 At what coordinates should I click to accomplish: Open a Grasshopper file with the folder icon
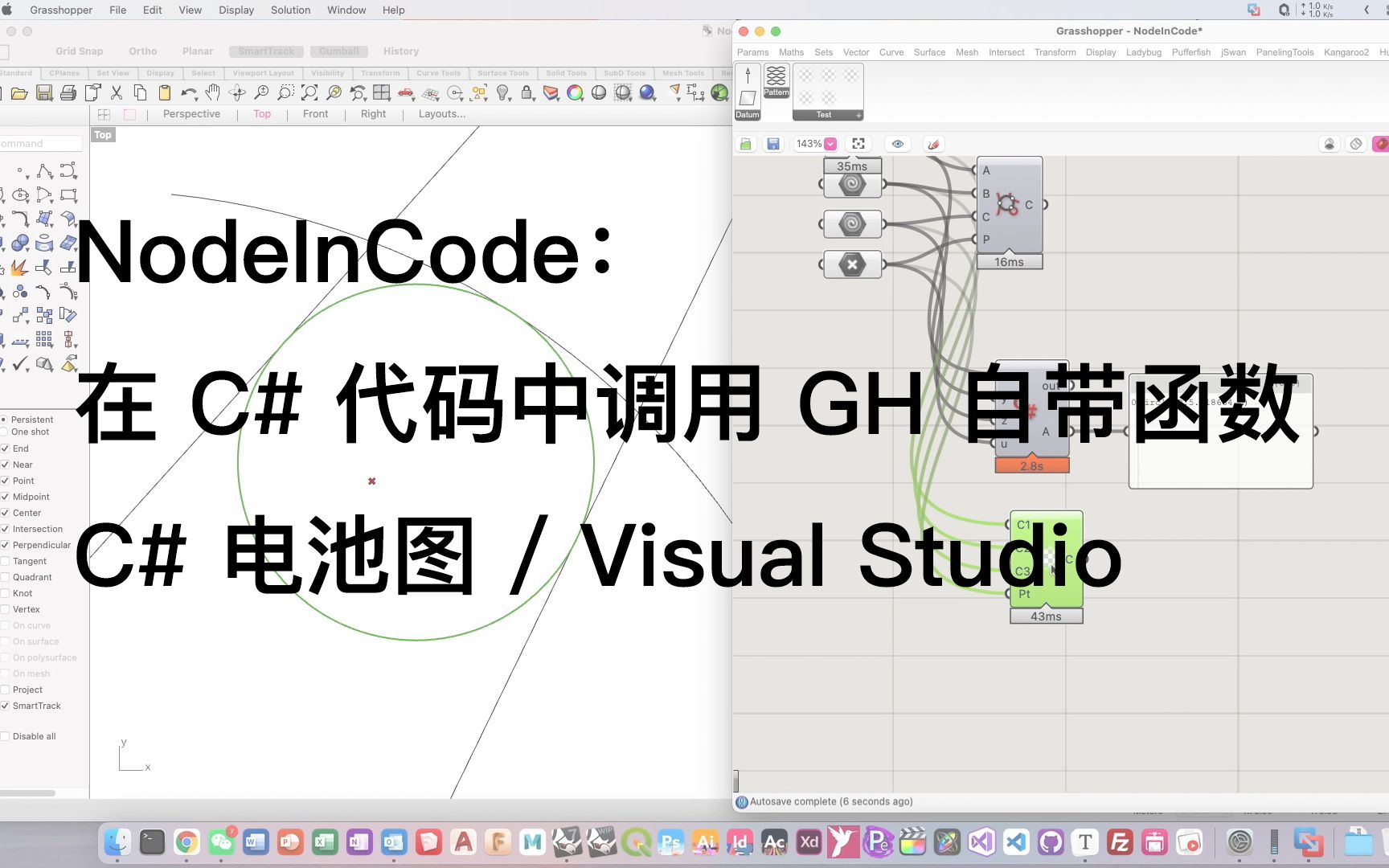coord(746,144)
